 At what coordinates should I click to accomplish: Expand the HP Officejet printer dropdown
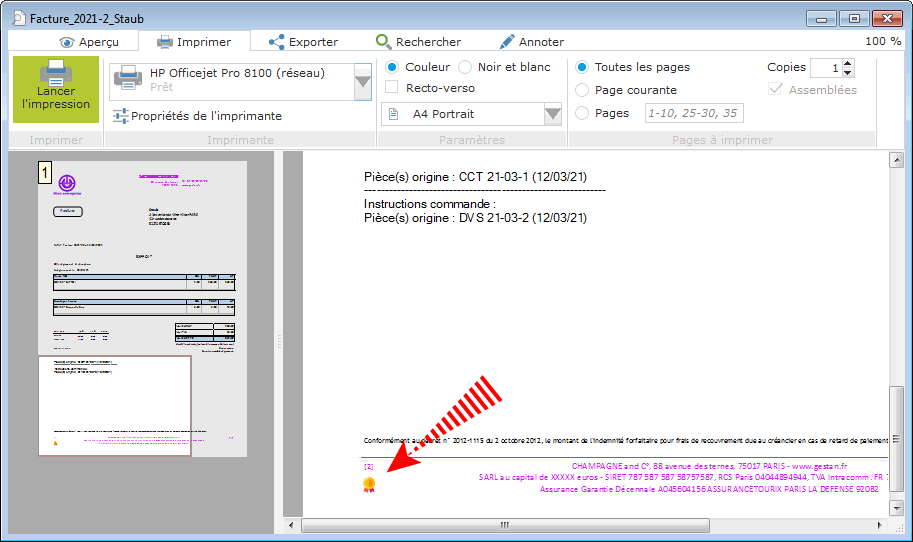pos(363,82)
